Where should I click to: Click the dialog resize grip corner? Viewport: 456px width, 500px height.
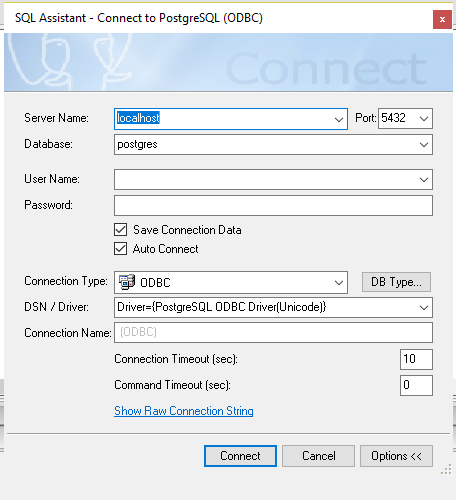446,469
